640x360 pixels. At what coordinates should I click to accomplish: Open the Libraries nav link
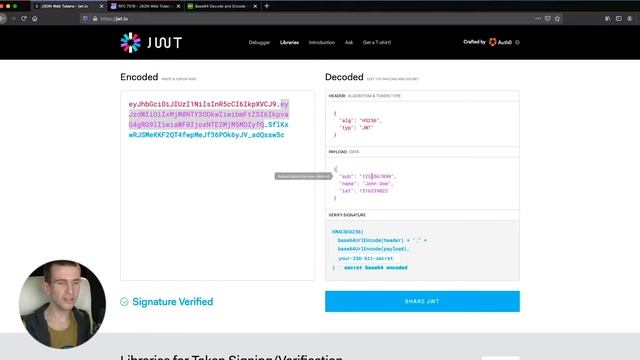pos(289,42)
